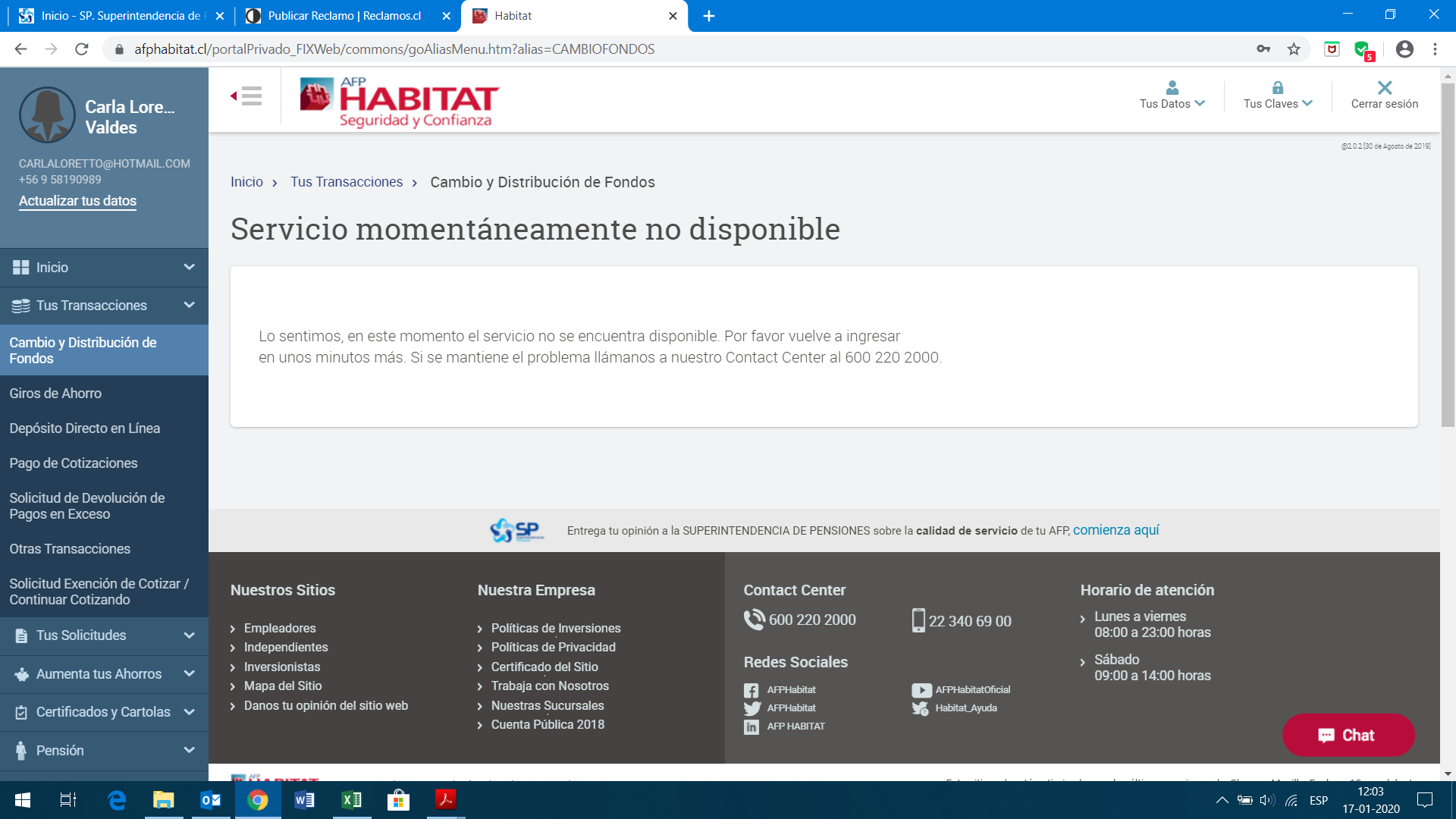Open the AFPHabitatOficial YouTube icon

coord(921,690)
